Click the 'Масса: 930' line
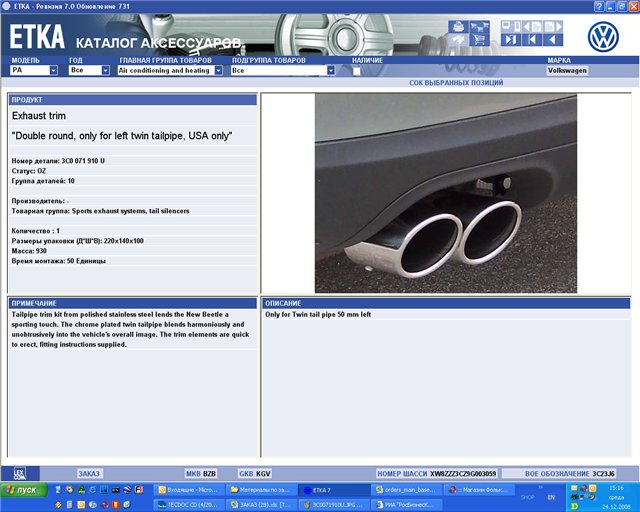The width and height of the screenshot is (640, 512). (x=29, y=251)
